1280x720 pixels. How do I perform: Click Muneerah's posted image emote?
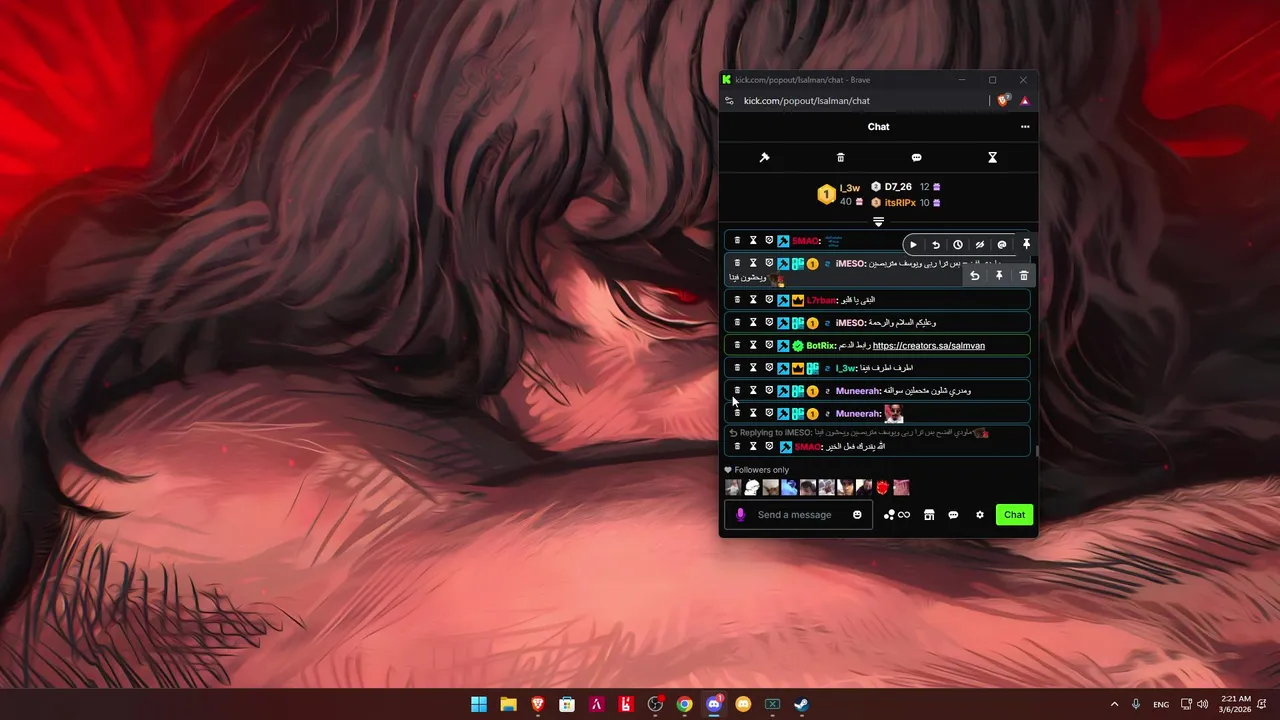(894, 413)
